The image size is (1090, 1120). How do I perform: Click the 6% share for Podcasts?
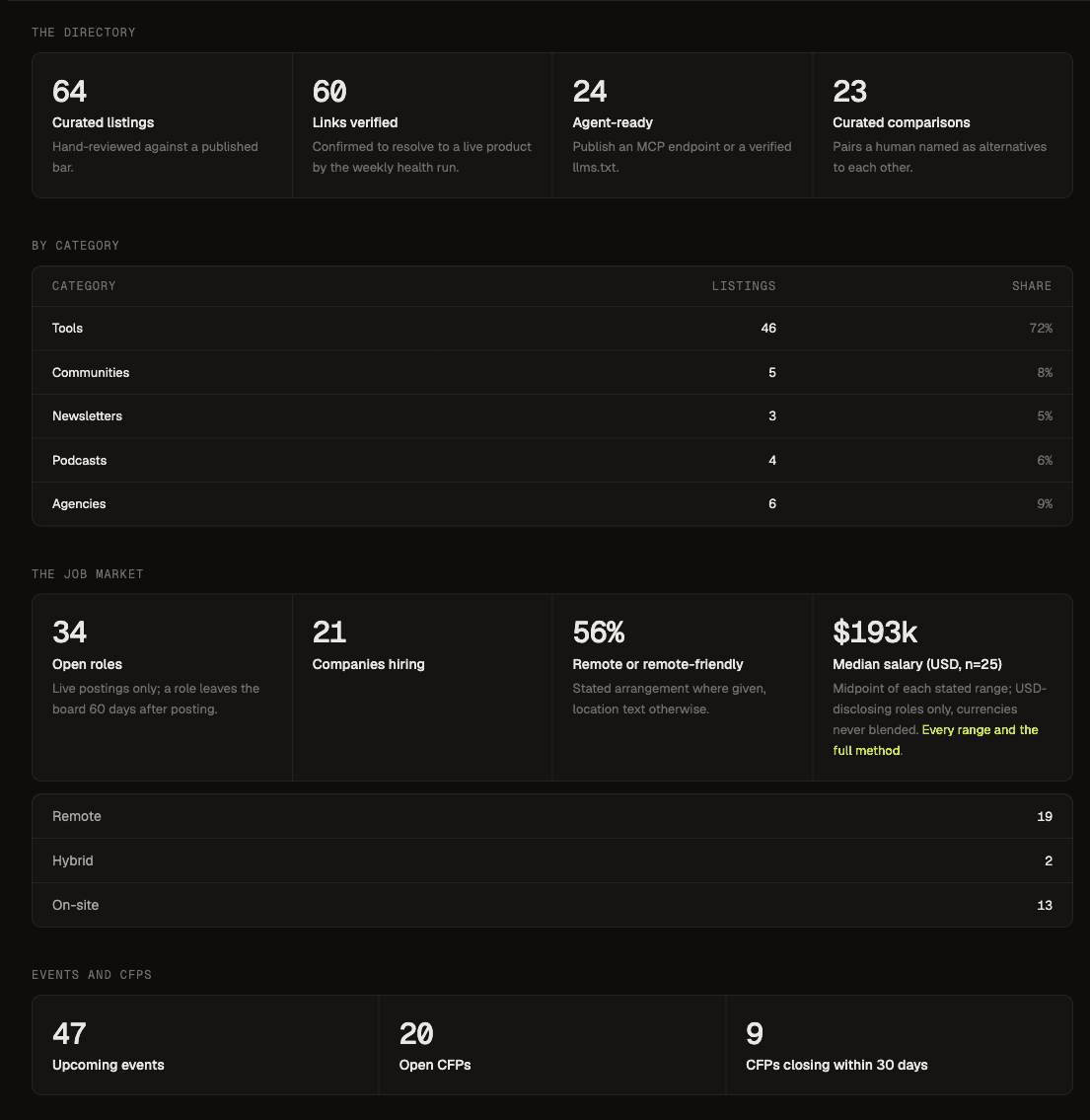click(x=1045, y=461)
